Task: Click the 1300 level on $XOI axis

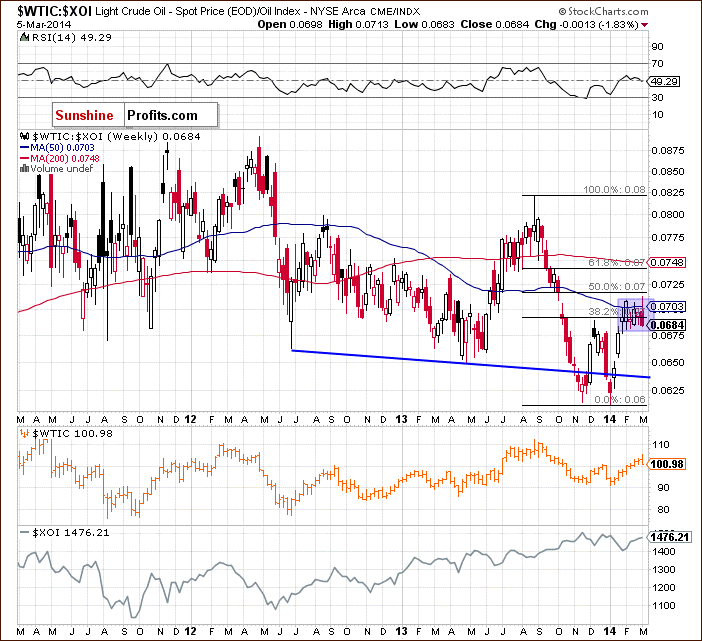Action: coord(664,569)
